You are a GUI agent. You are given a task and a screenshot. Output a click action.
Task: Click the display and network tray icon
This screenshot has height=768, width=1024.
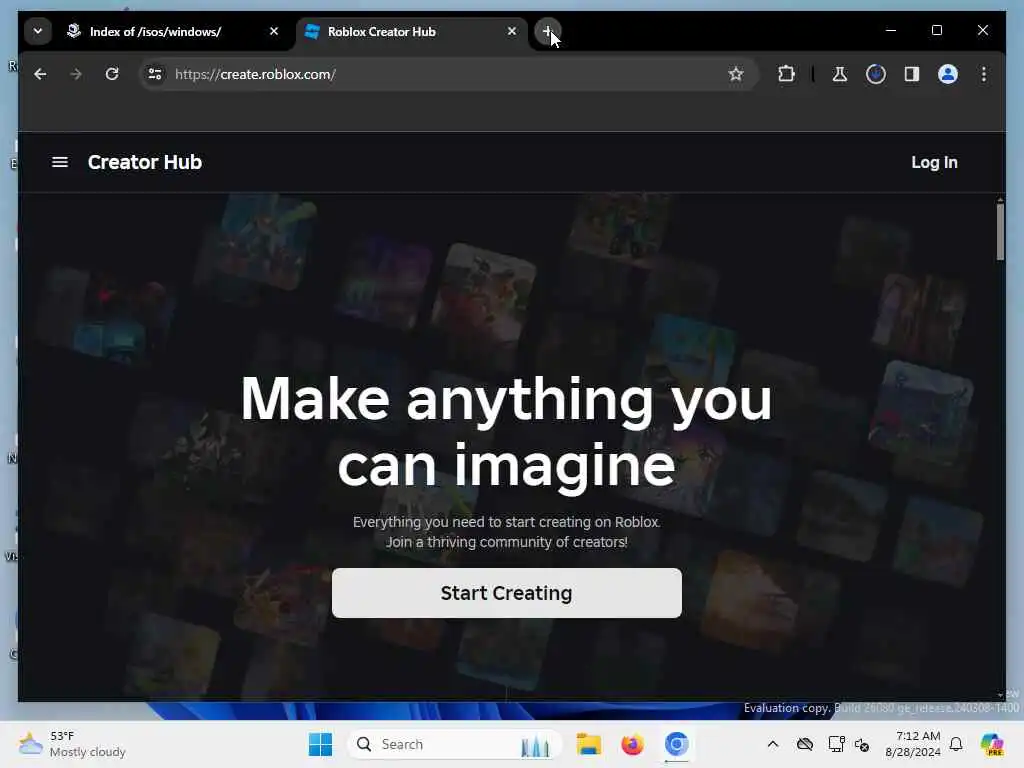pyautogui.click(x=837, y=744)
